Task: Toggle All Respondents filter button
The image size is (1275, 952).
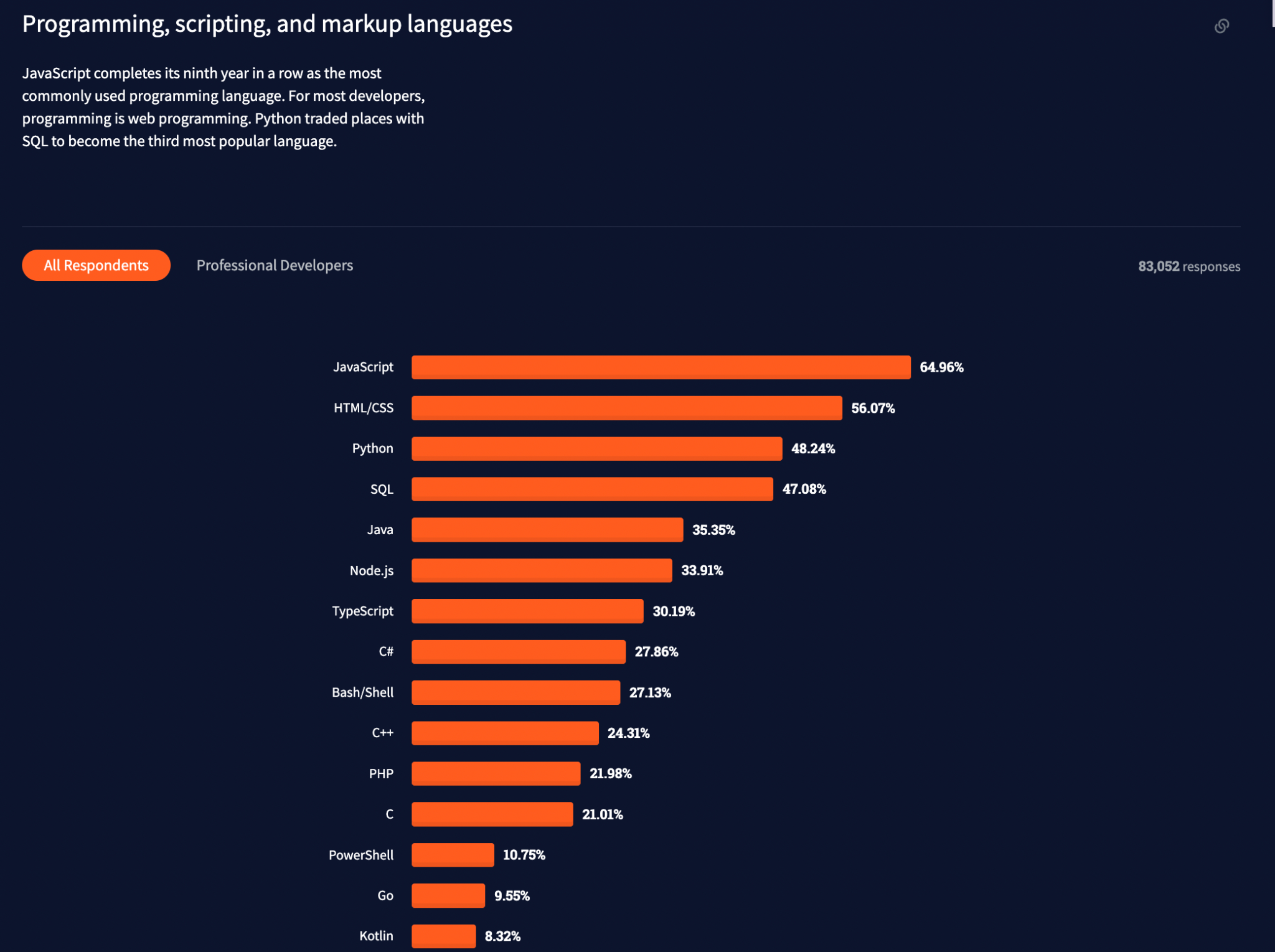Action: (x=96, y=265)
